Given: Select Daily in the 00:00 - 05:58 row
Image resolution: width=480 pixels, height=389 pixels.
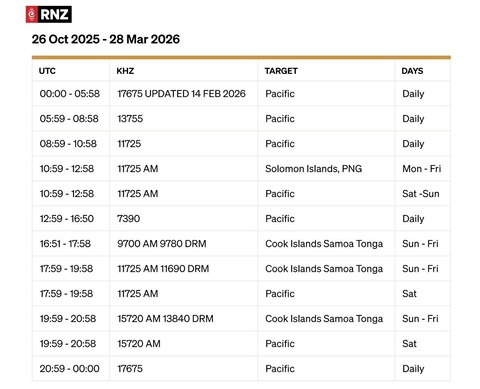Looking at the screenshot, I should tap(413, 94).
